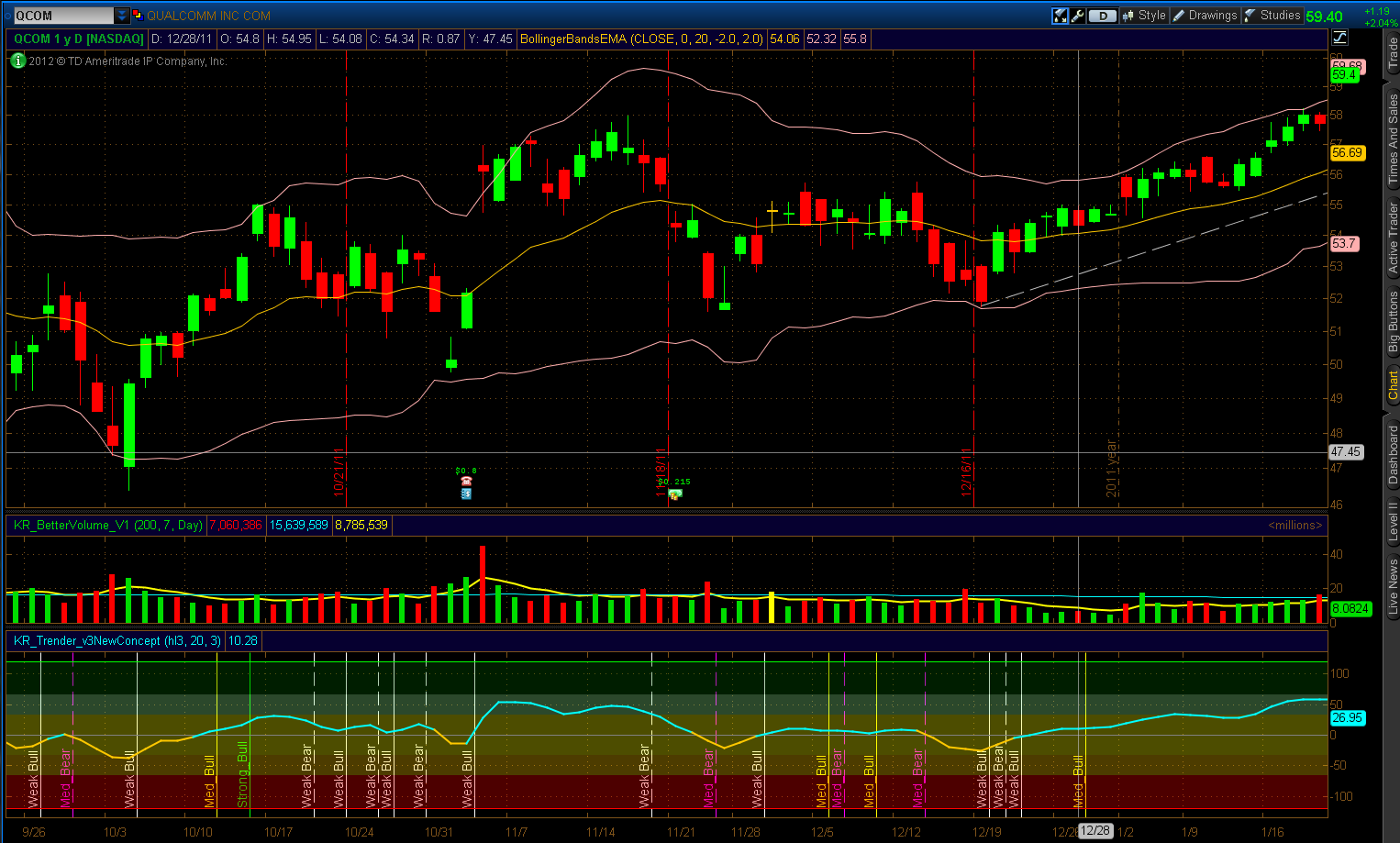Click the 10/21/11 red date marker label

[x=339, y=472]
